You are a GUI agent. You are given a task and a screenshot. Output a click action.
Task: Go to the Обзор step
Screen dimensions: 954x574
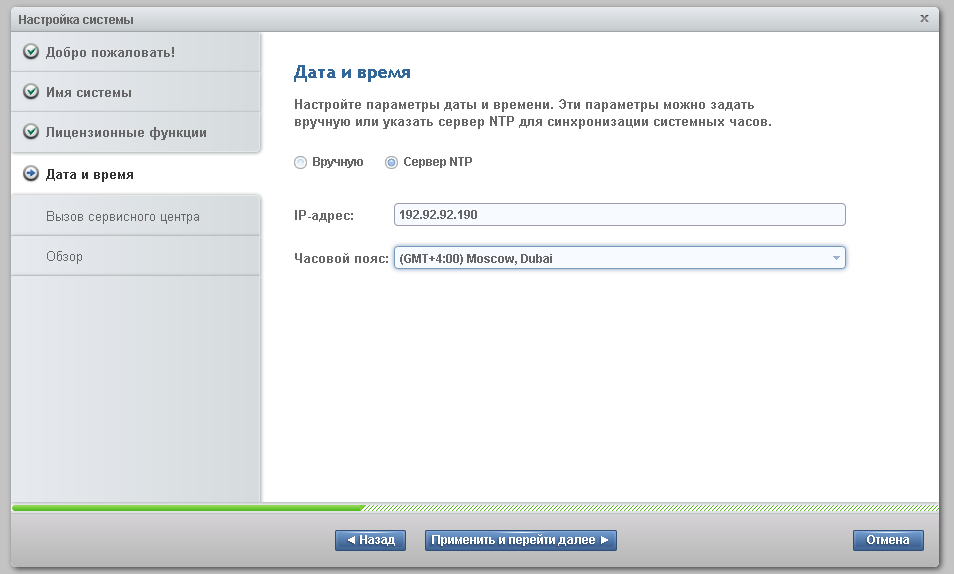136,256
